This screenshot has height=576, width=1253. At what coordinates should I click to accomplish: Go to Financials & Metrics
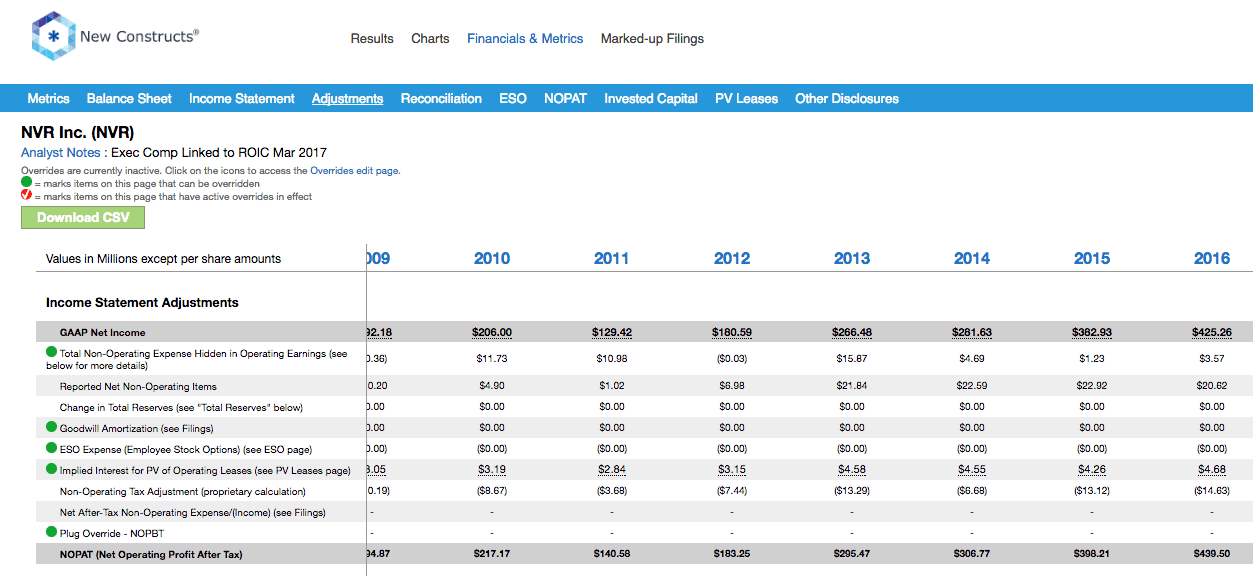(525, 39)
